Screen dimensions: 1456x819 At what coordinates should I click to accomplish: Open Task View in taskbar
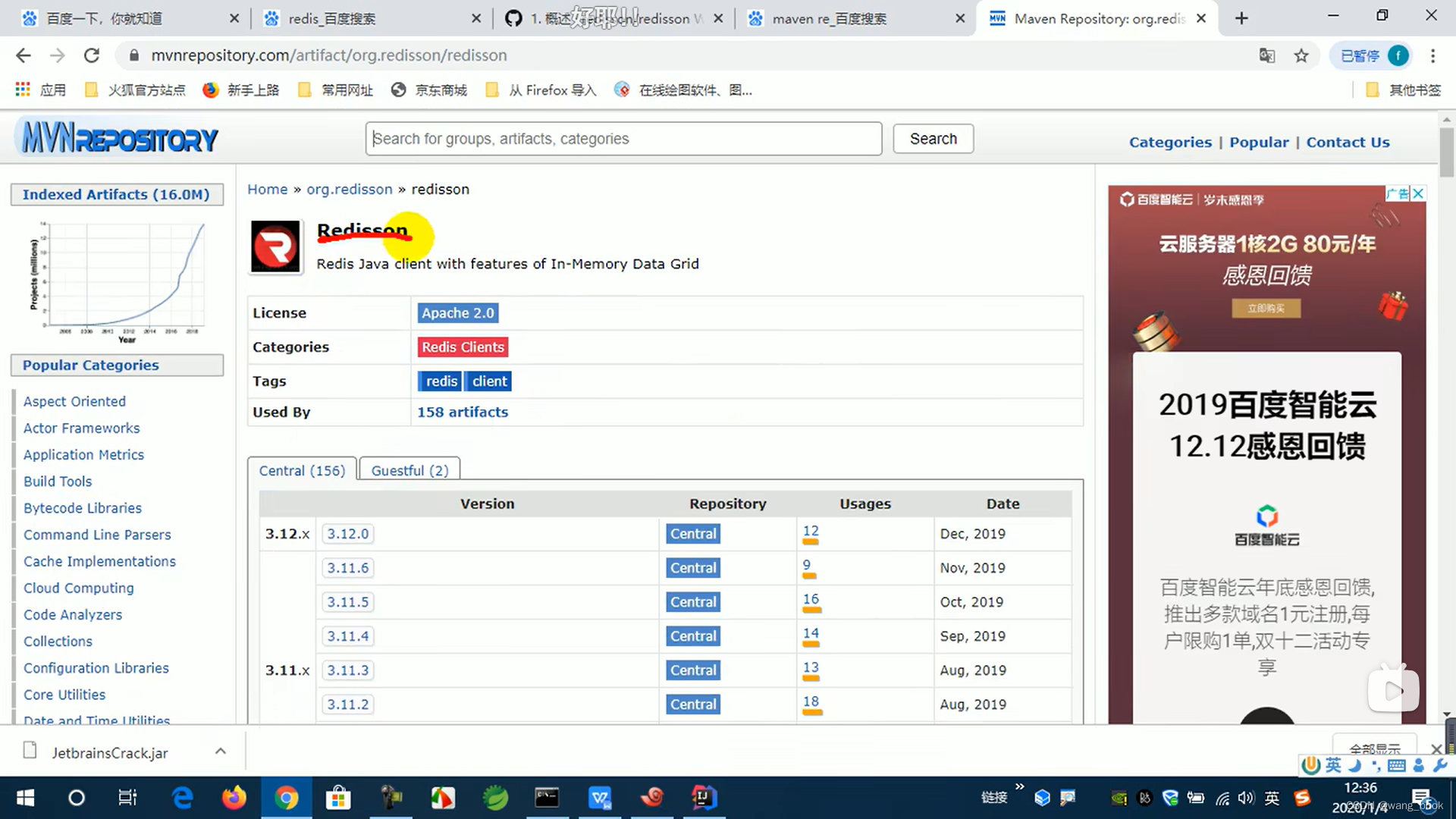[127, 798]
